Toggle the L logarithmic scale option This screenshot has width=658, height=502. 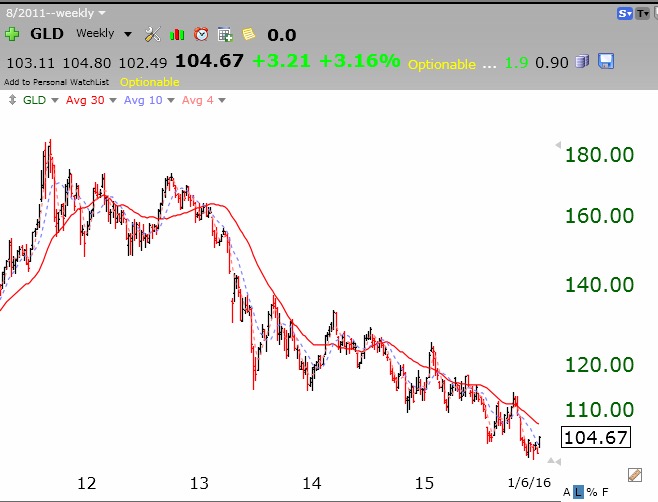click(x=579, y=492)
